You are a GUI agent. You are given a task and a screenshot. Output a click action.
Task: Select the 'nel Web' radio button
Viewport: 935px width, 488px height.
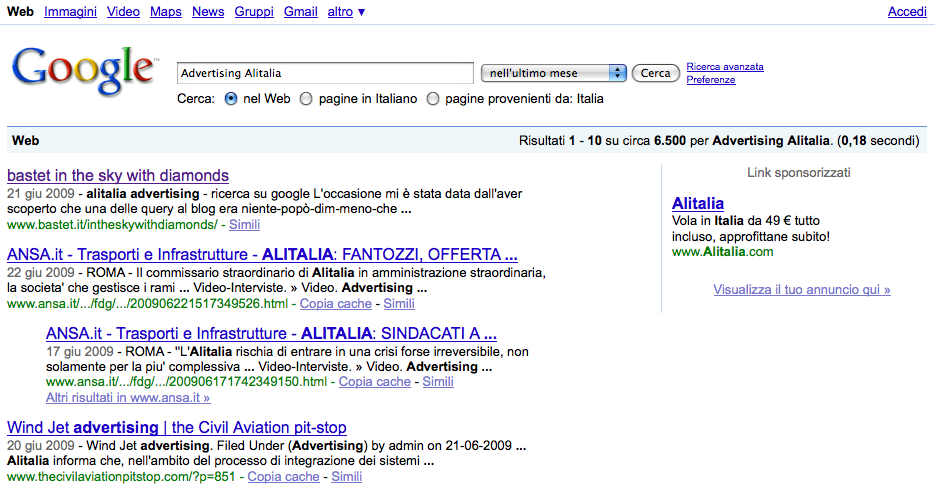tap(231, 99)
